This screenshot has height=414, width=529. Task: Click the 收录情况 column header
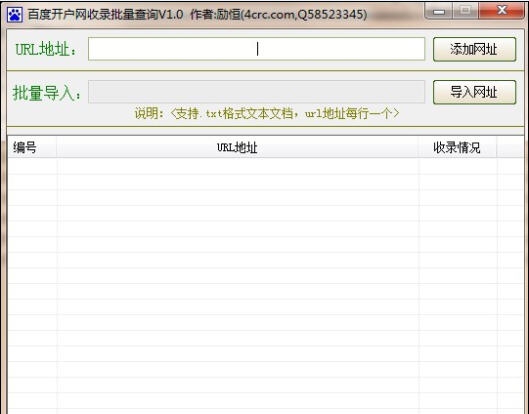click(x=457, y=147)
